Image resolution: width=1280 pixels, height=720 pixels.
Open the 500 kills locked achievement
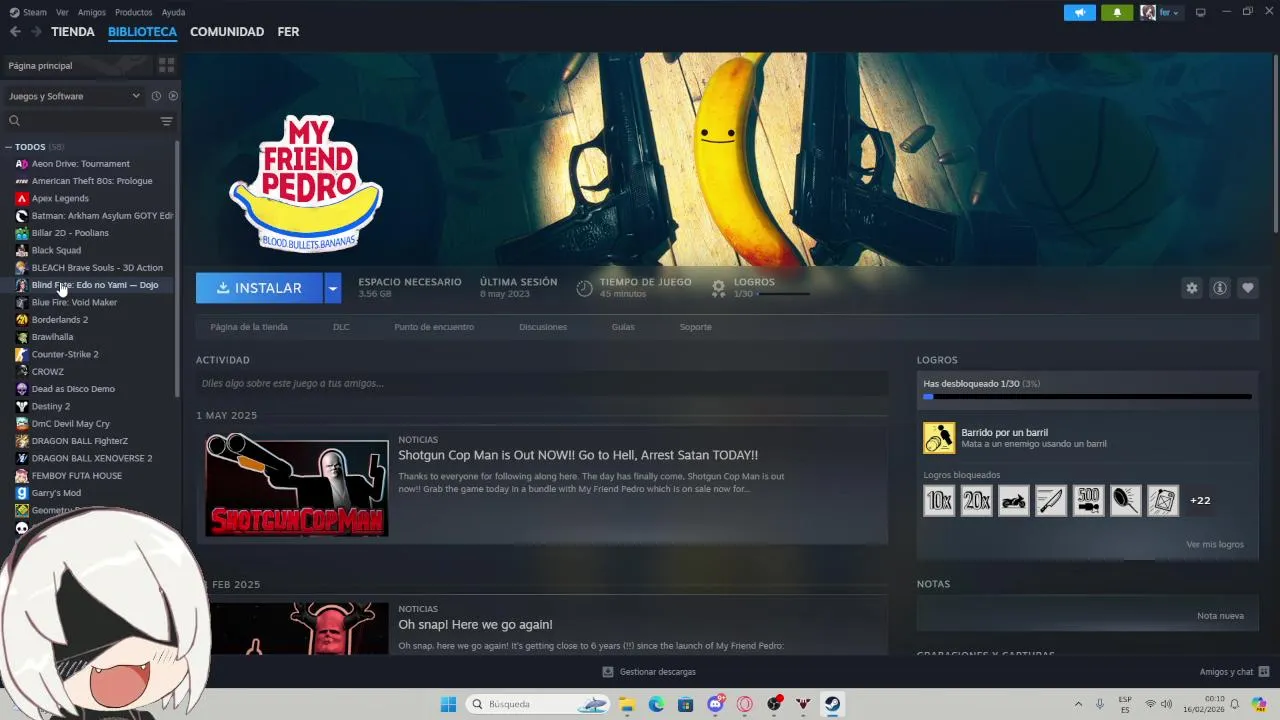(x=1089, y=500)
